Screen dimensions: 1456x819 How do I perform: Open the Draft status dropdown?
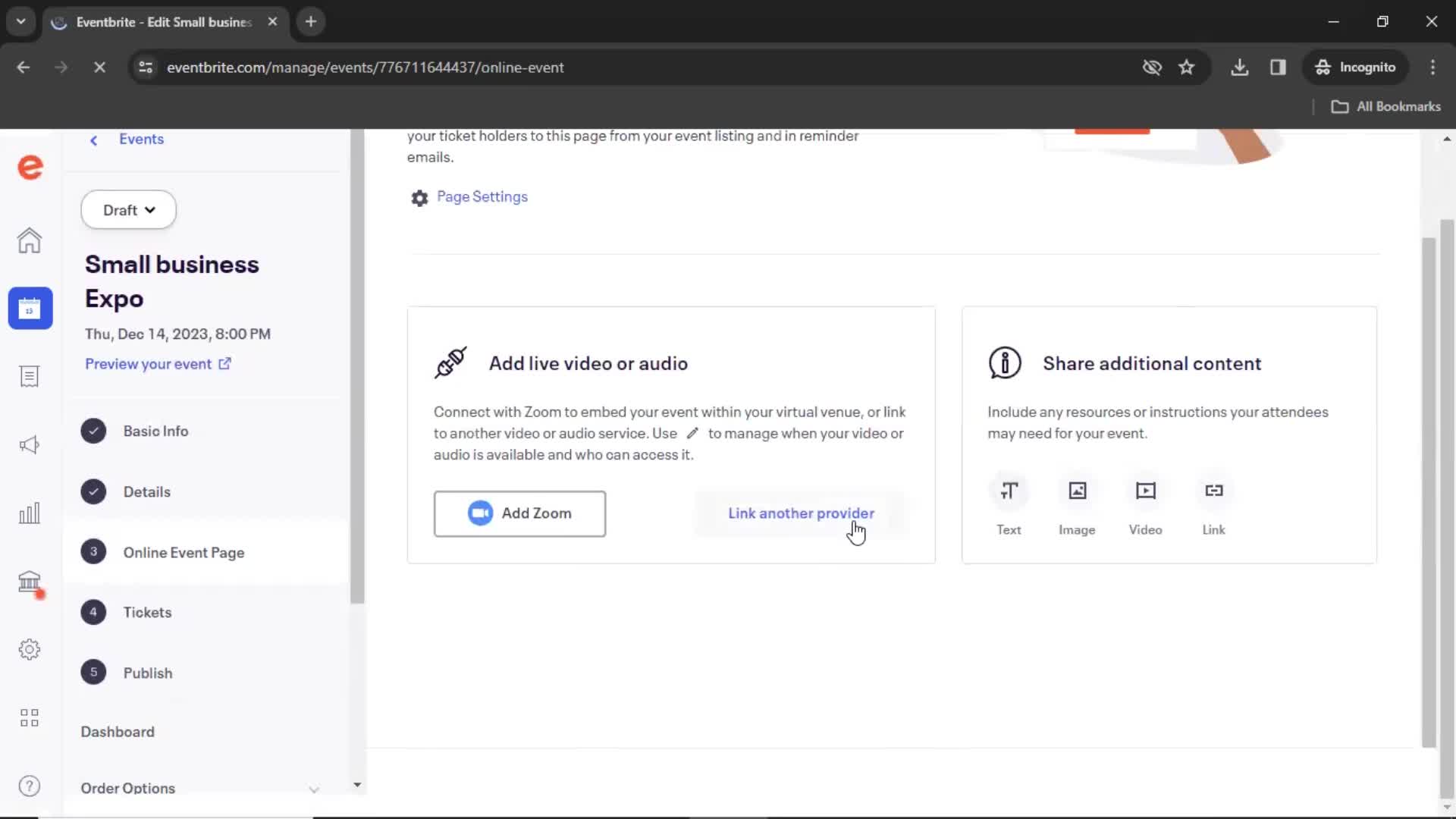(x=129, y=210)
